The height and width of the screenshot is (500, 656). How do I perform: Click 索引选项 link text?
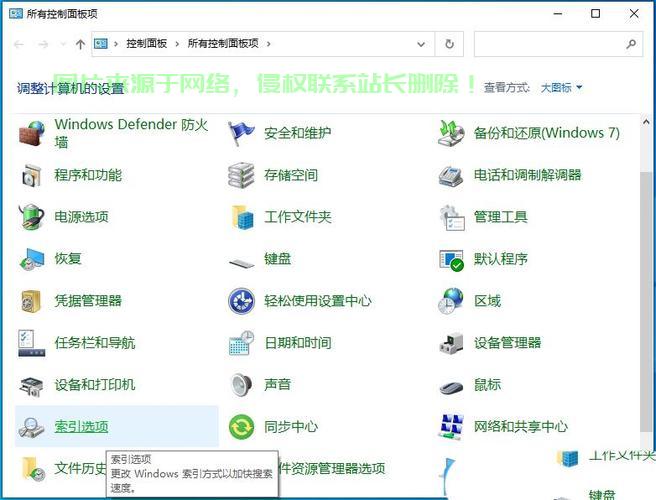click(82, 426)
